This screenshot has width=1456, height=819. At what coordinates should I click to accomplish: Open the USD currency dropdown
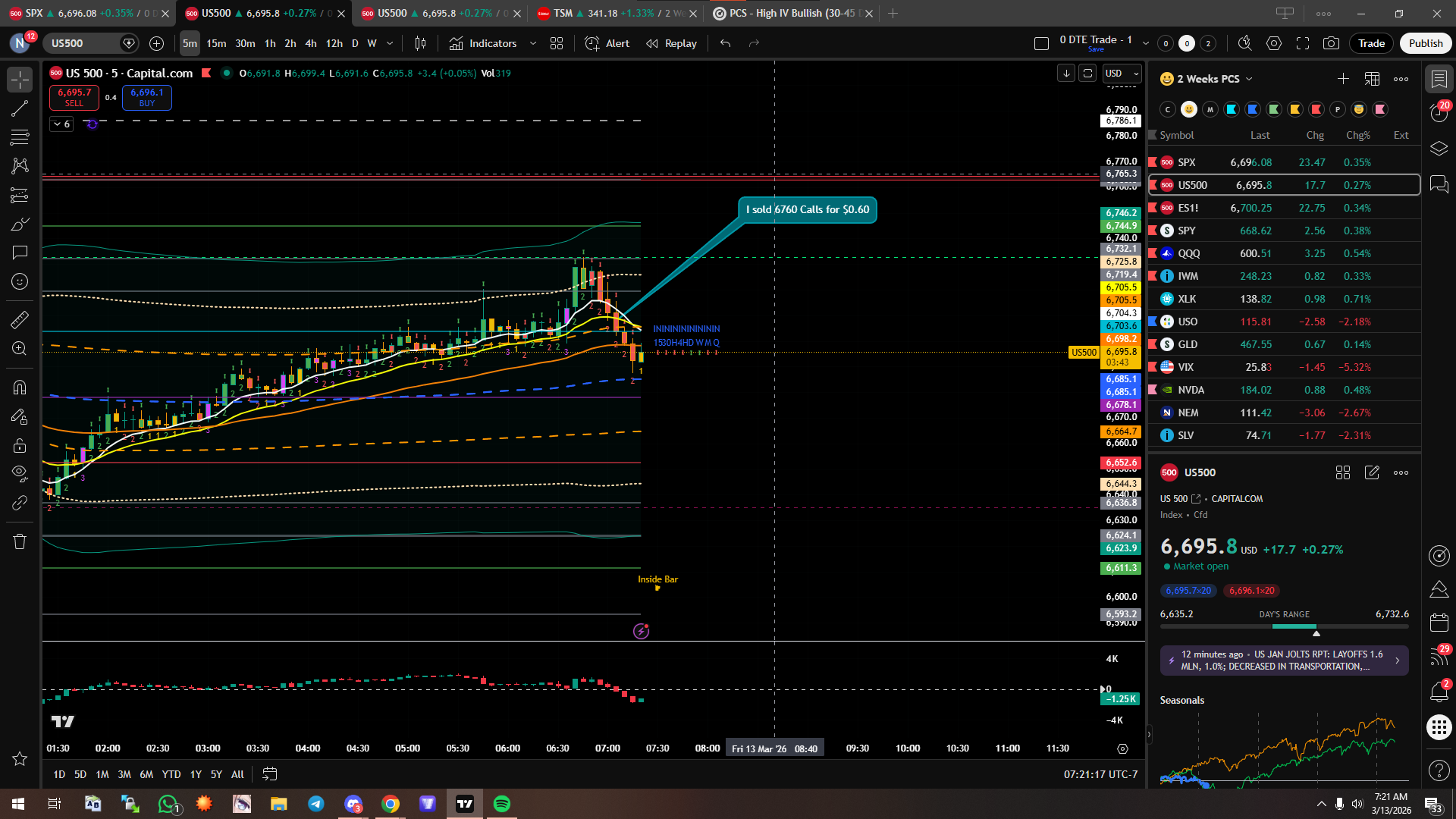(x=1122, y=74)
